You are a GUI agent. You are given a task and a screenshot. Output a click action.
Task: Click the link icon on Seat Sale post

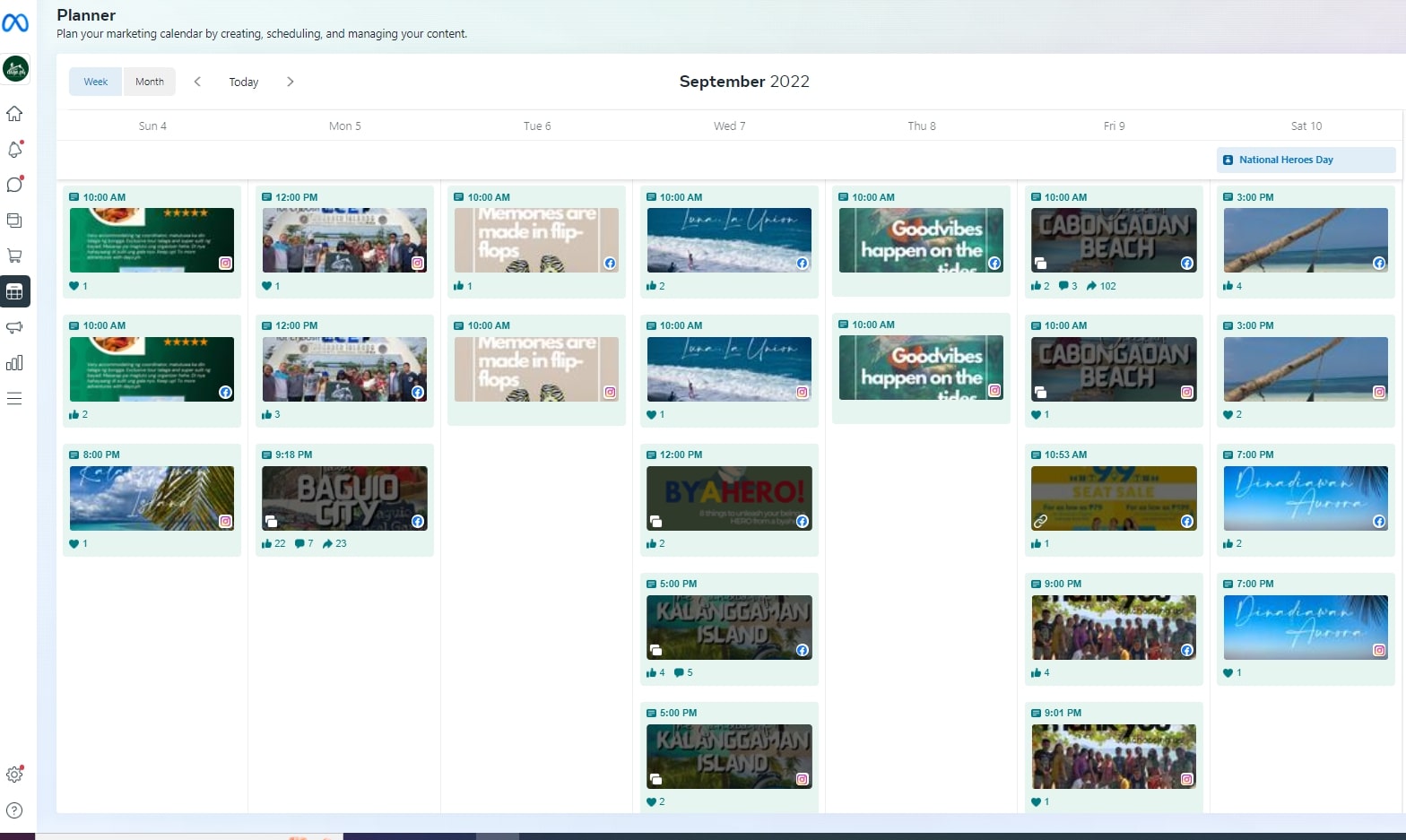tap(1040, 521)
